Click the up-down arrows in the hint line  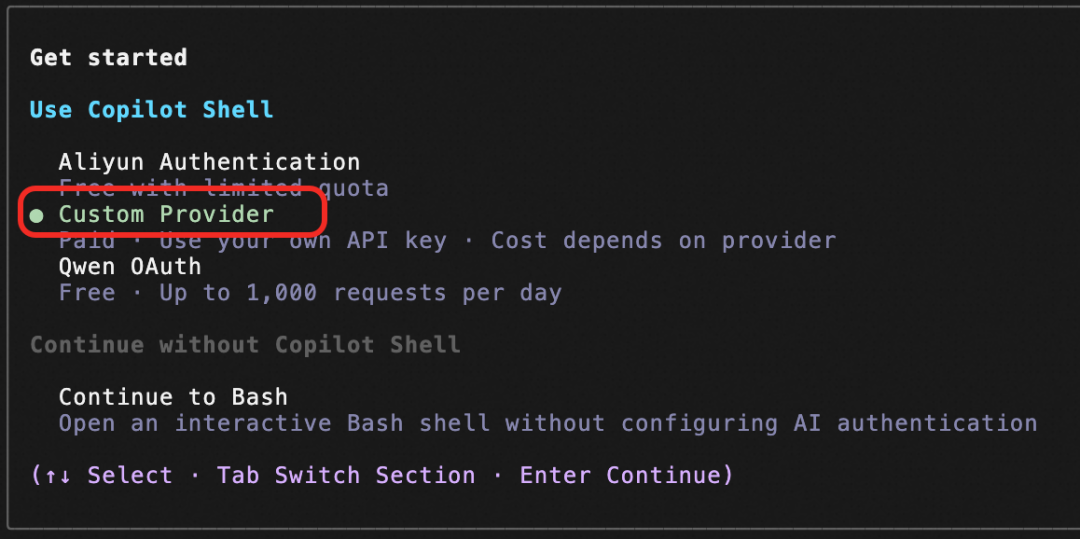[x=58, y=476]
